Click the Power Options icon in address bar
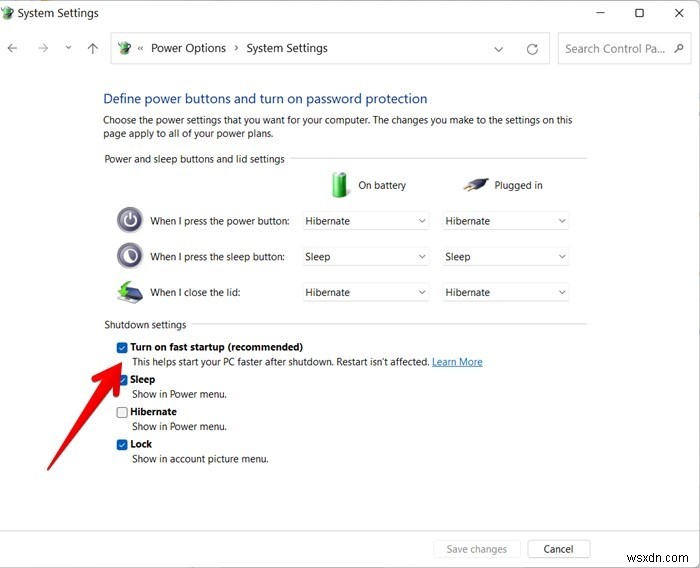 coord(125,48)
